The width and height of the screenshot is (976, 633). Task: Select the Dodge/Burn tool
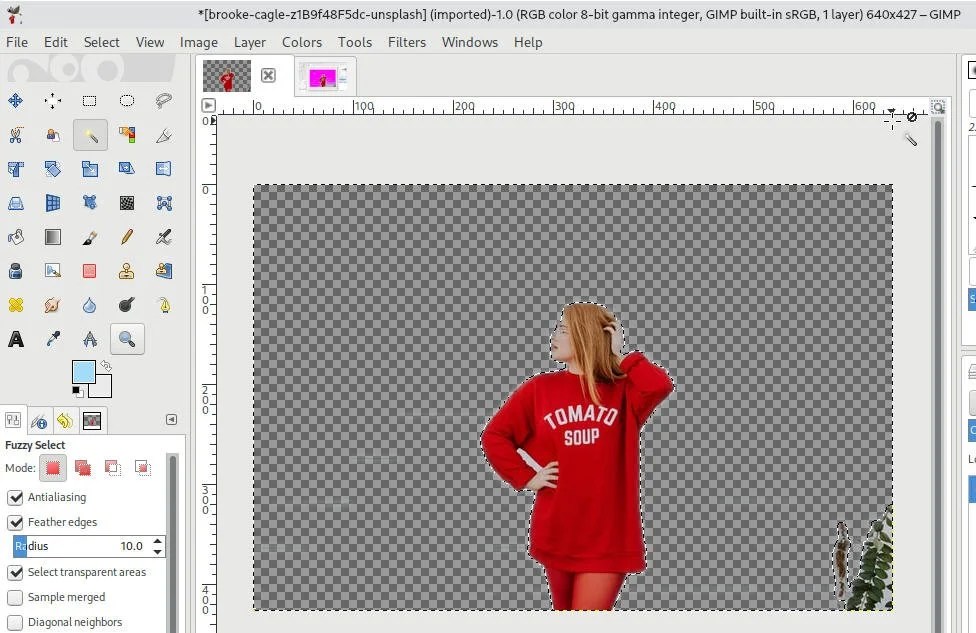pyautogui.click(x=127, y=305)
